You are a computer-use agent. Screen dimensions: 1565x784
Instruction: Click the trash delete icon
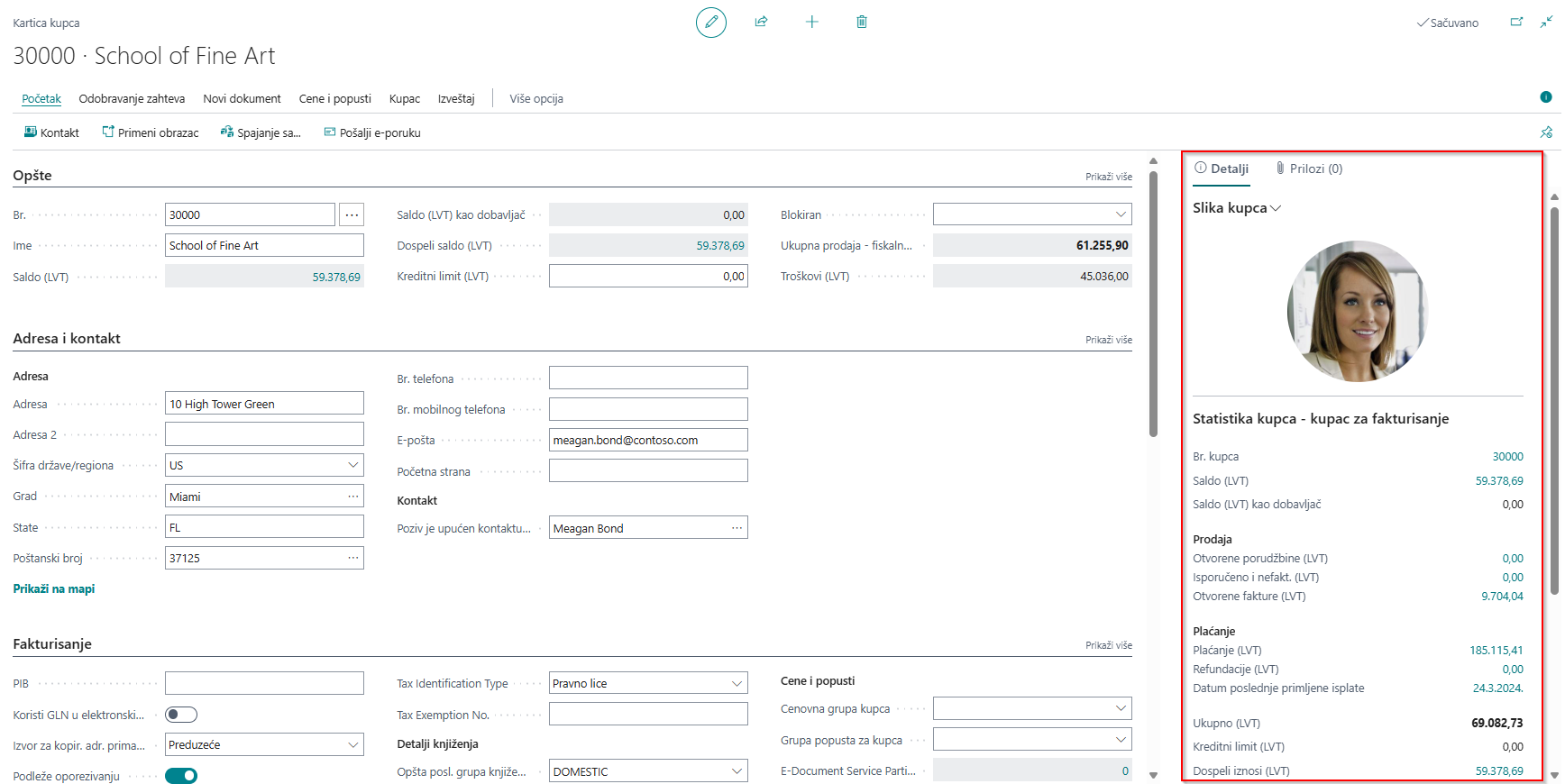tap(861, 22)
